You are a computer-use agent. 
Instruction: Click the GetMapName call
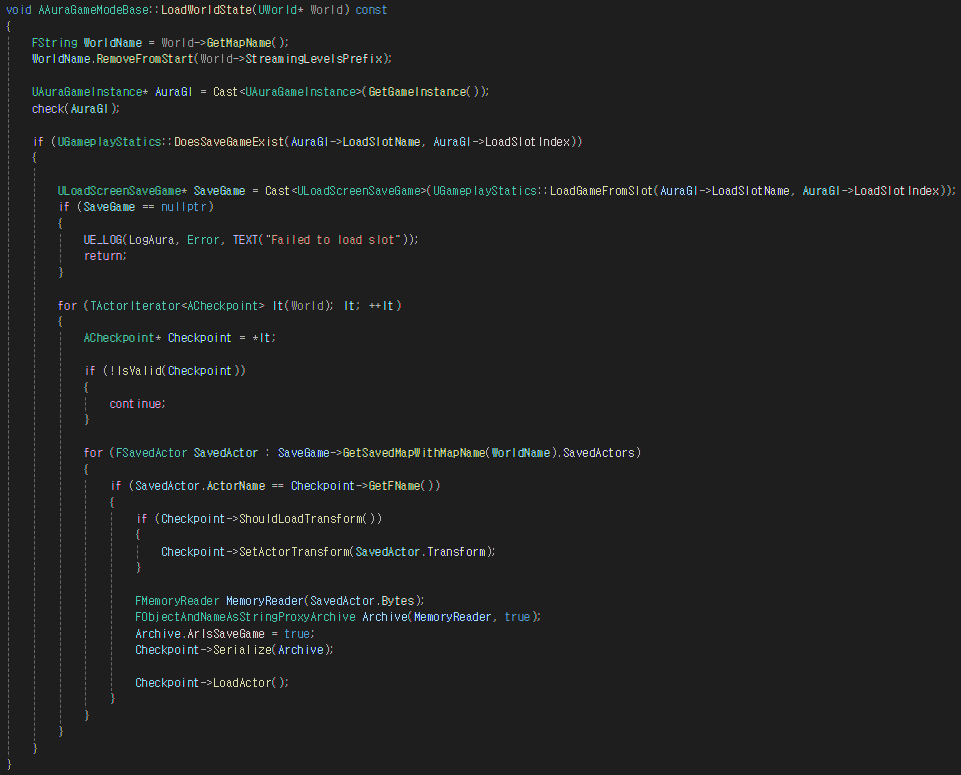coord(238,43)
